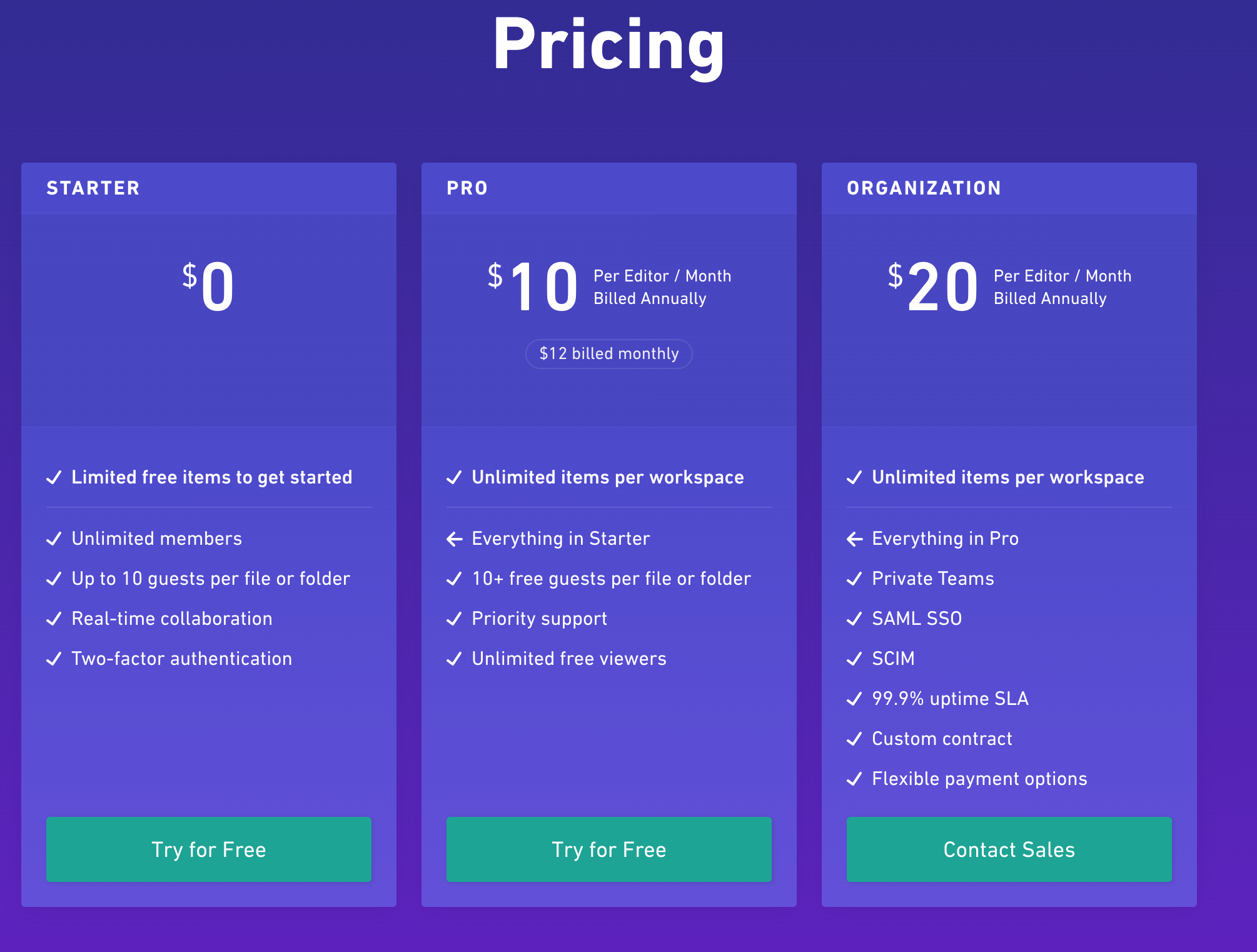The width and height of the screenshot is (1257, 952).
Task: Click the checkmark beside 99.9% uptime SLA
Action: [855, 699]
